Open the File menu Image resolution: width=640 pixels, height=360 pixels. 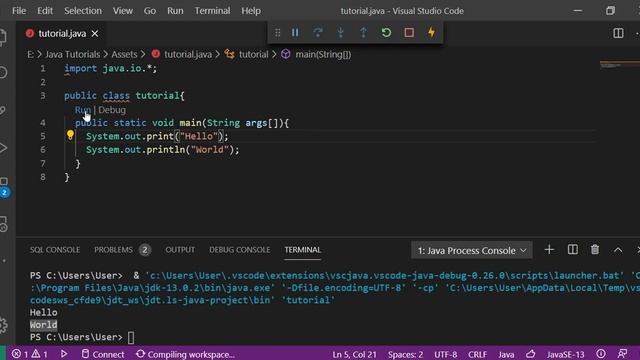pos(19,11)
